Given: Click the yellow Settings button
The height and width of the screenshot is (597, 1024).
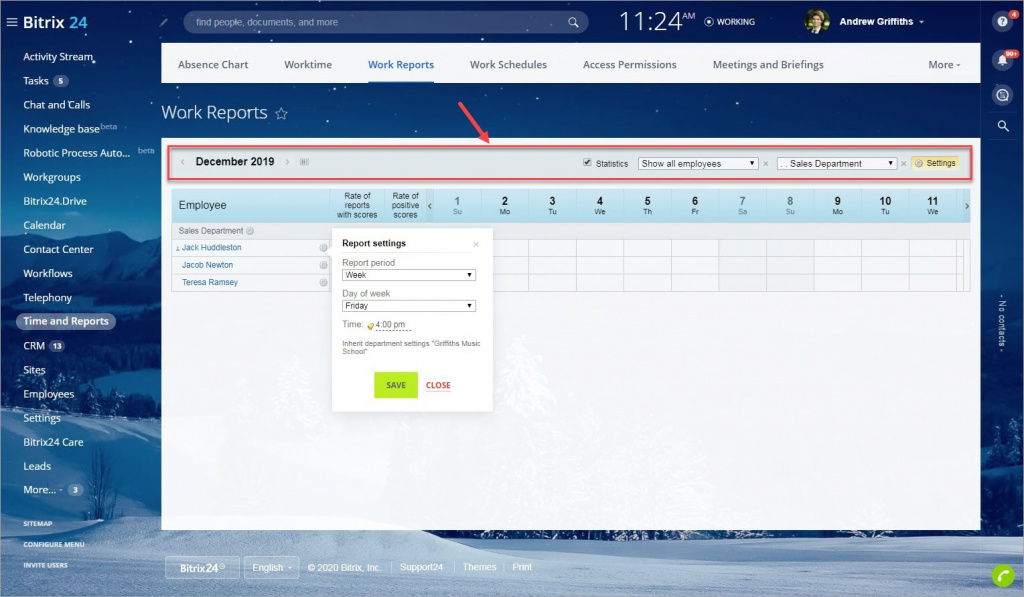Looking at the screenshot, I should pyautogui.click(x=935, y=163).
